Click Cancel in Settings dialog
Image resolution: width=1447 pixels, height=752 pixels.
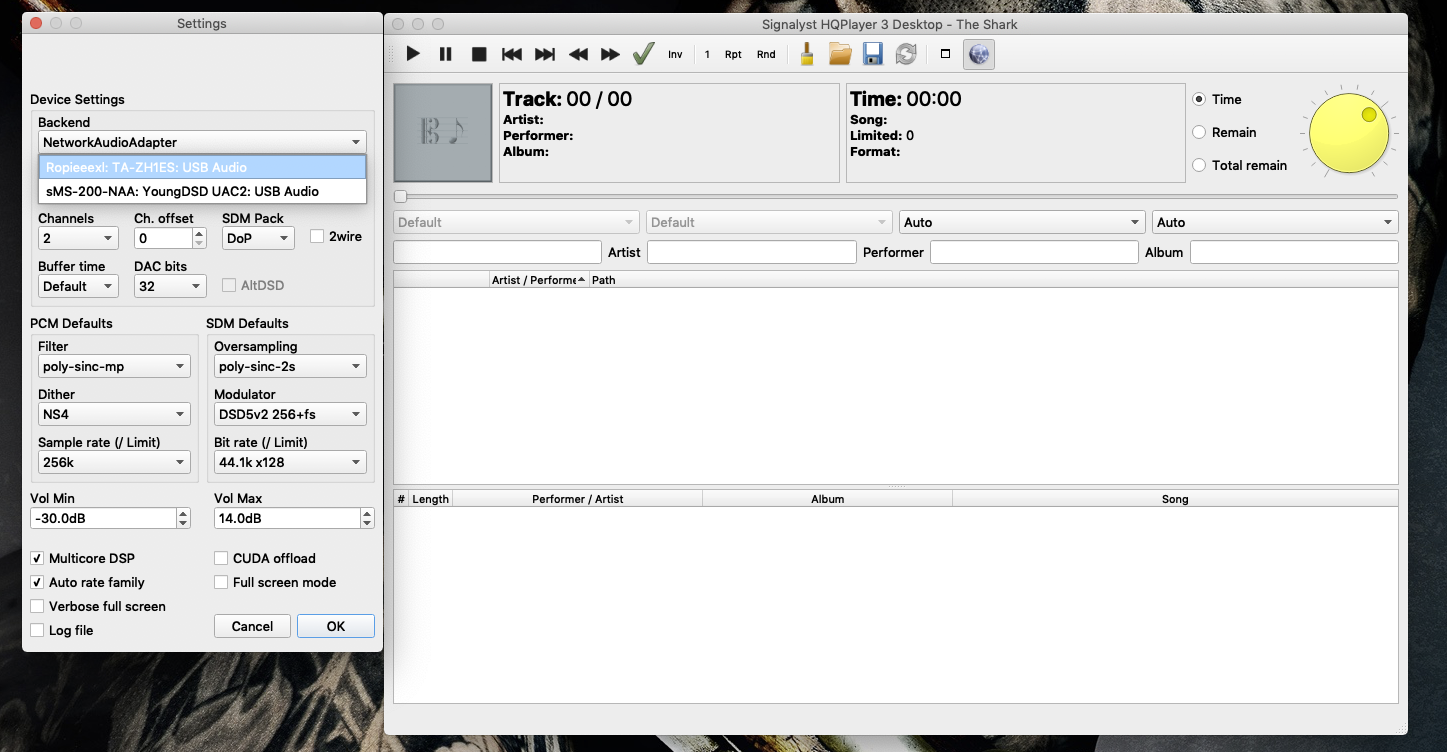point(252,626)
